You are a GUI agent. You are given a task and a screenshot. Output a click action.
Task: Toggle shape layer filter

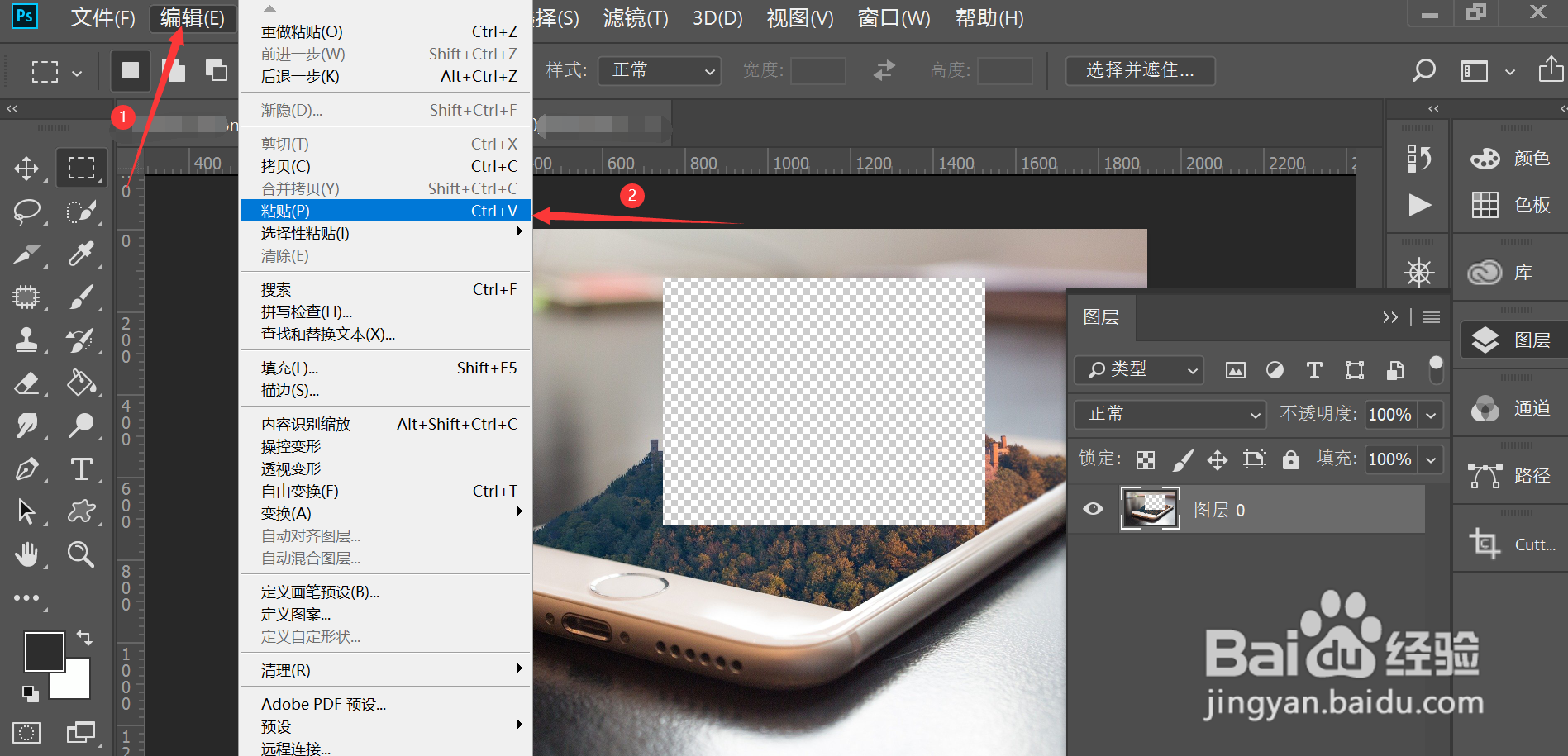coord(1354,370)
